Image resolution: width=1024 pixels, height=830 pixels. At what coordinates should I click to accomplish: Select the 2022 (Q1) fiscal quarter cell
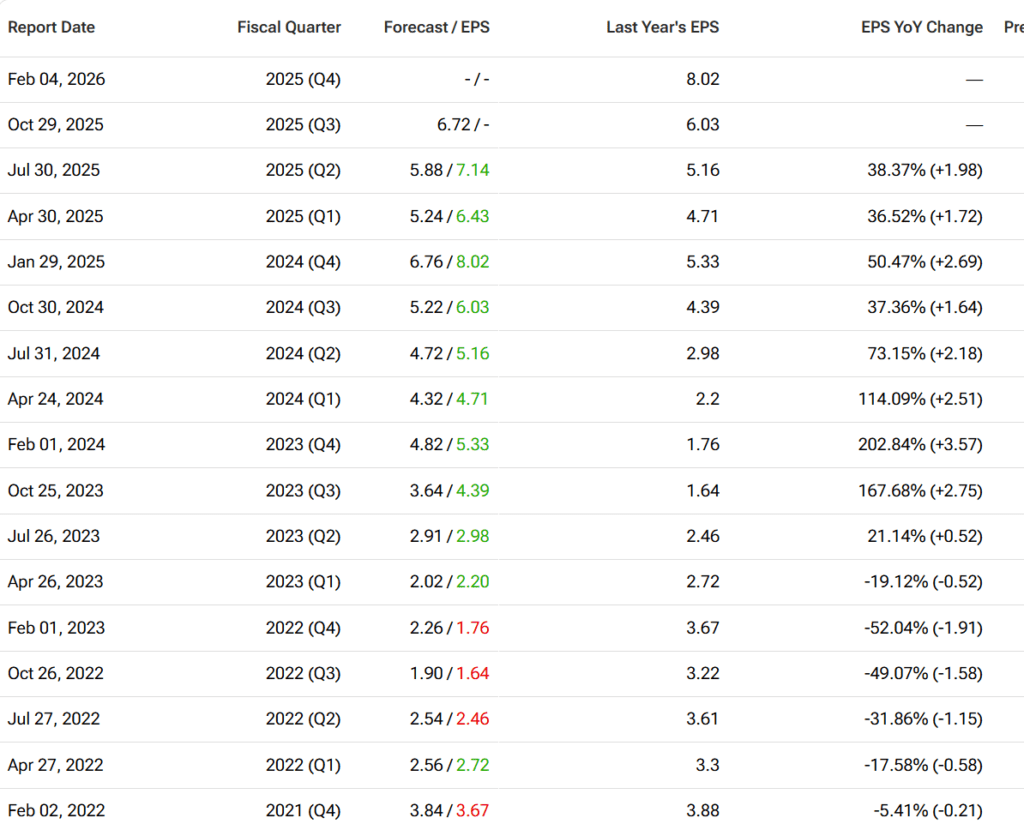pyautogui.click(x=303, y=765)
